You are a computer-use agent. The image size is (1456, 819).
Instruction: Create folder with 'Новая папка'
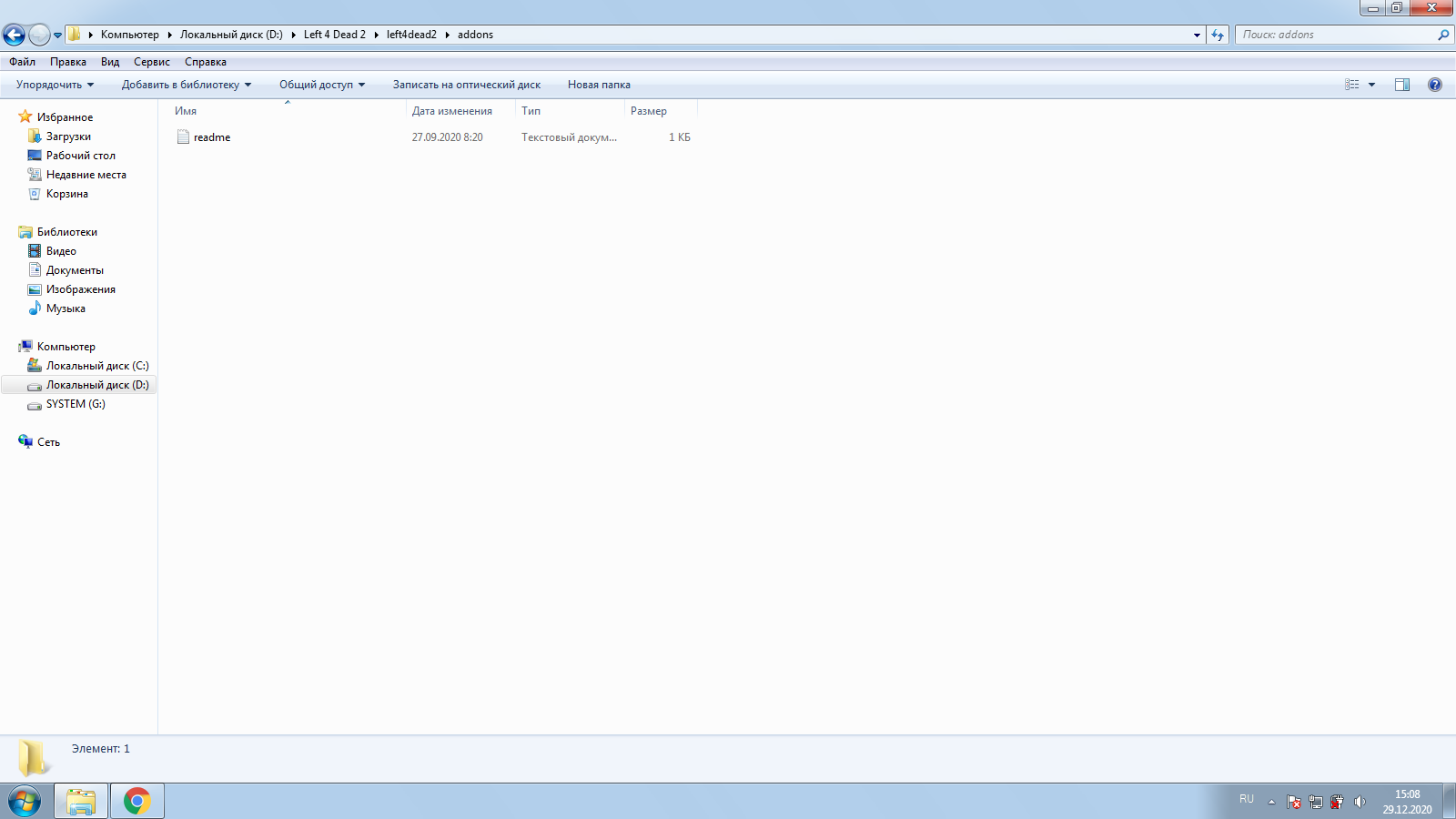click(x=599, y=85)
